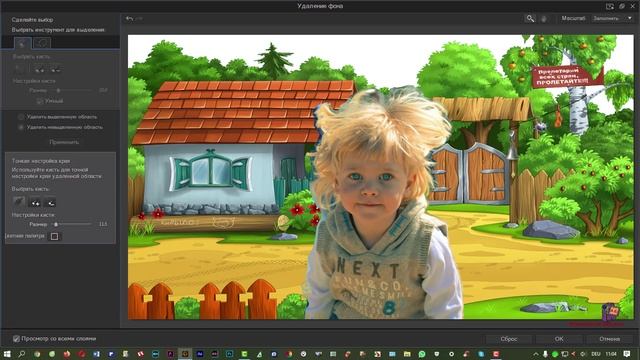The height and width of the screenshot is (360, 640).
Task: Select the smart brush selection tool tab
Action: 22,42
